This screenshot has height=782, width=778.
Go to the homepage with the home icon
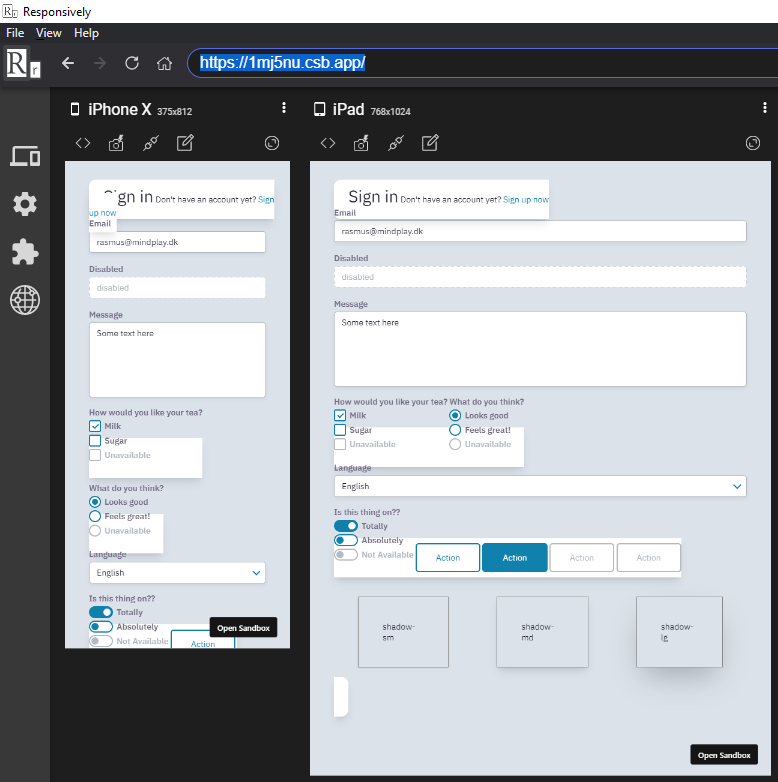[x=164, y=63]
